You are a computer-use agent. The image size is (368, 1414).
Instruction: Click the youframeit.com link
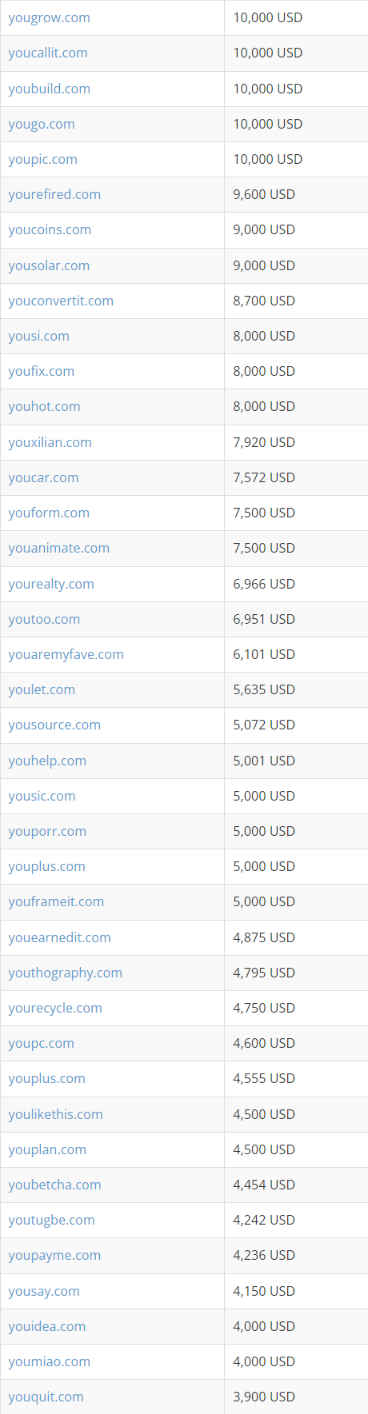(56, 901)
